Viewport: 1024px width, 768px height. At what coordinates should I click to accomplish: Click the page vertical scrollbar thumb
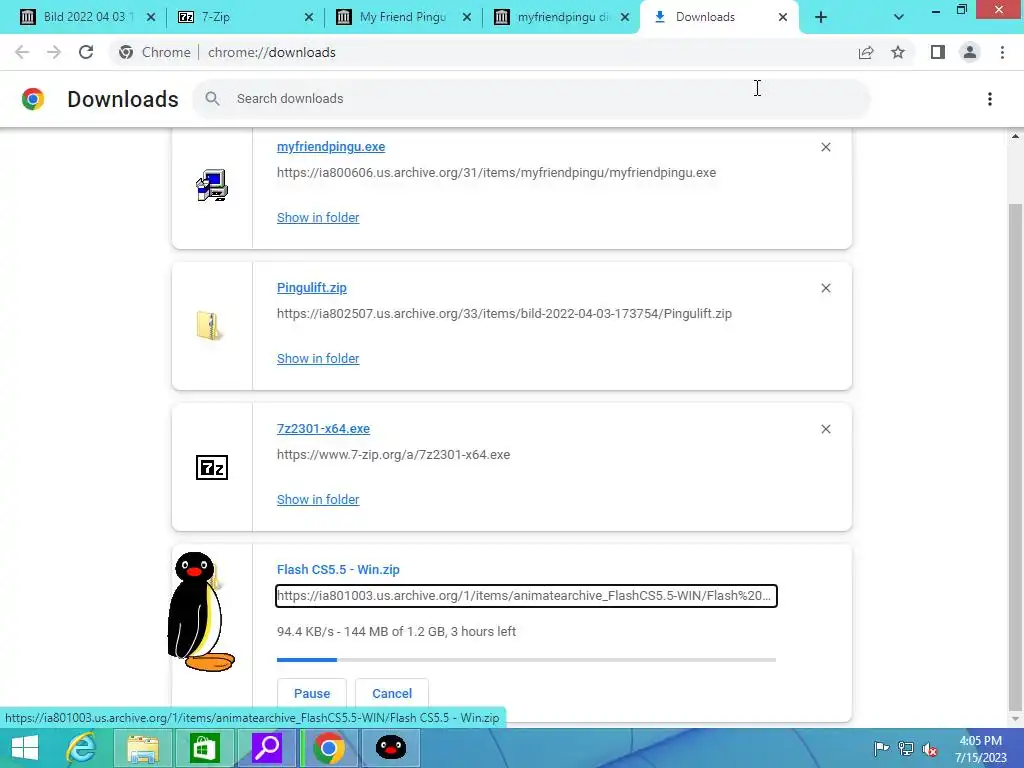click(x=1015, y=457)
